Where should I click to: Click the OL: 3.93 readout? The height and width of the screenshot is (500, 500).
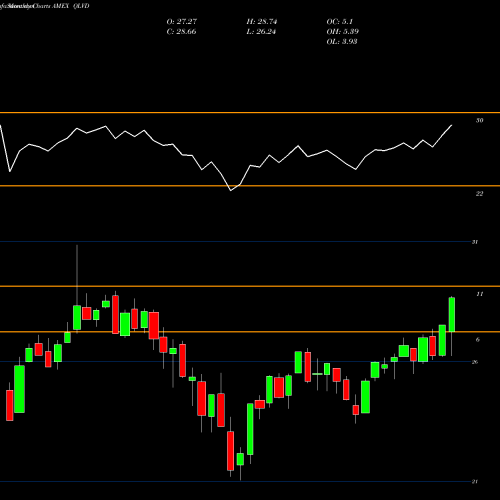point(342,42)
